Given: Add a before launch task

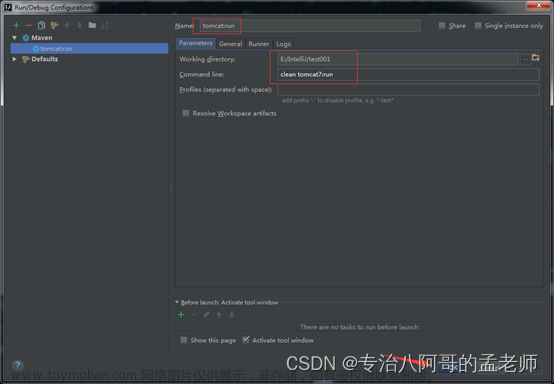Looking at the screenshot, I should point(181,314).
